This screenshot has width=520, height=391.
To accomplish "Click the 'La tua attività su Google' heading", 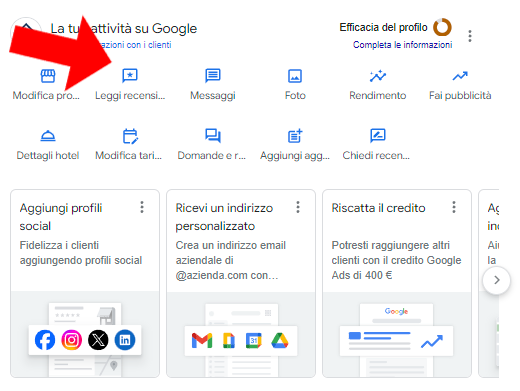I will 124,29.
